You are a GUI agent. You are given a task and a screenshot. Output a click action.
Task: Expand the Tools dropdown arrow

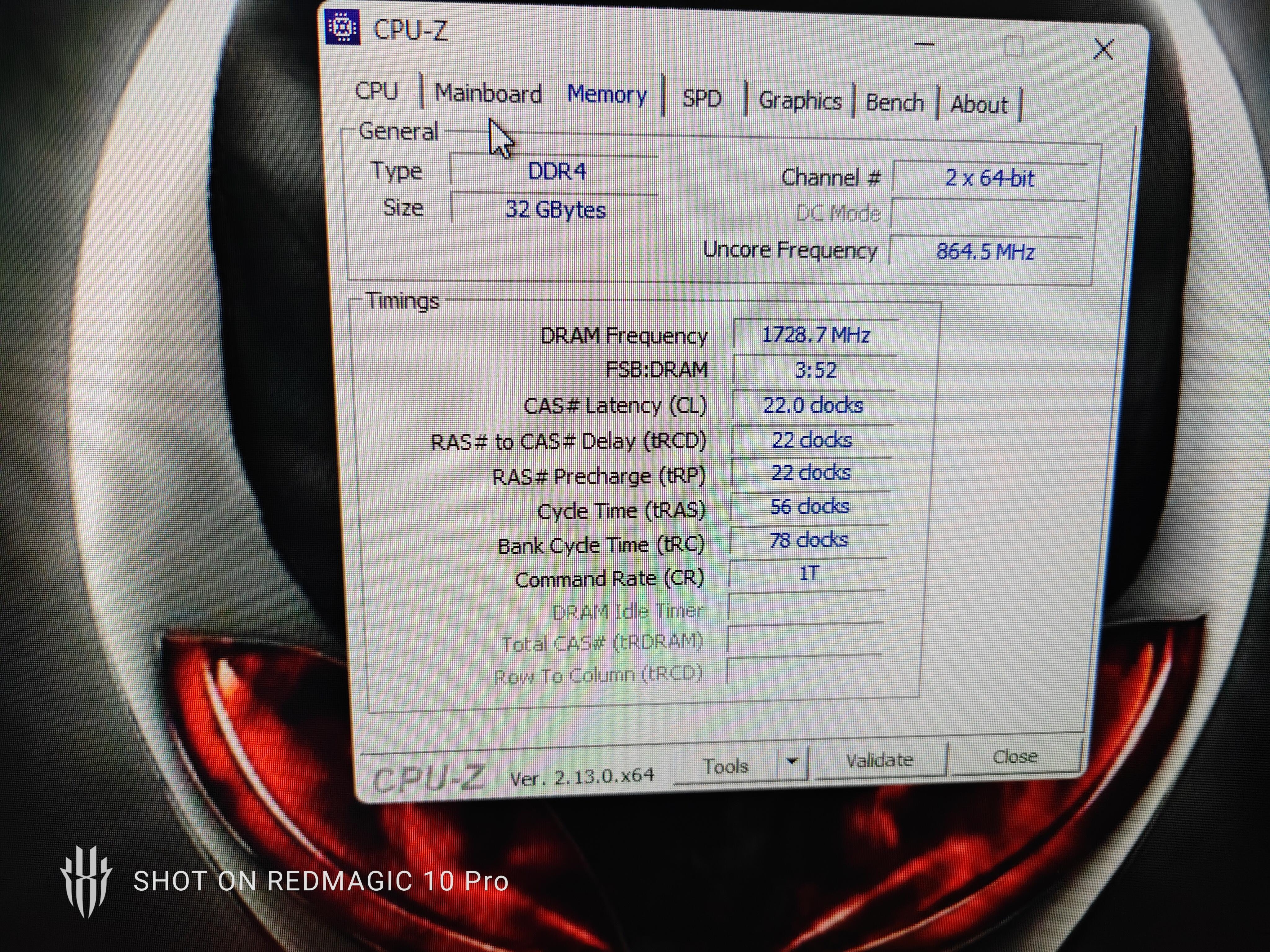pyautogui.click(x=792, y=762)
